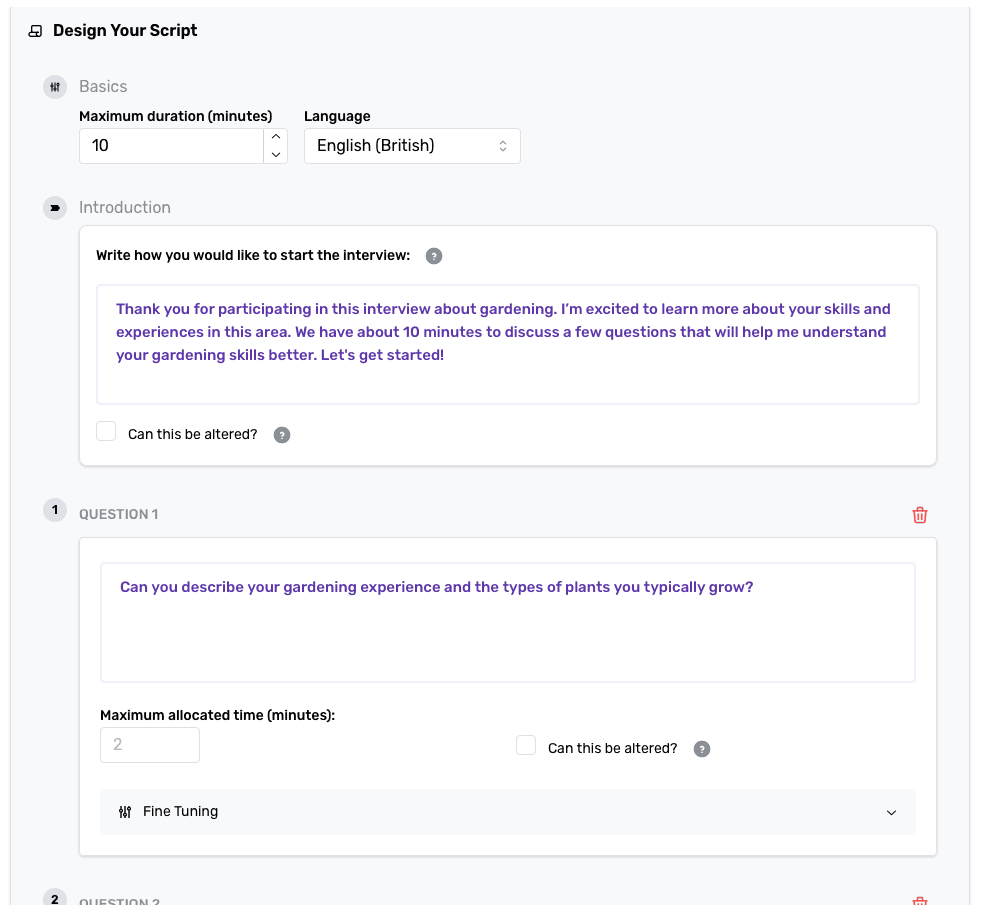Image resolution: width=1002 pixels, height=905 pixels.
Task: Click the maximum allocated time input field
Action: click(x=149, y=745)
